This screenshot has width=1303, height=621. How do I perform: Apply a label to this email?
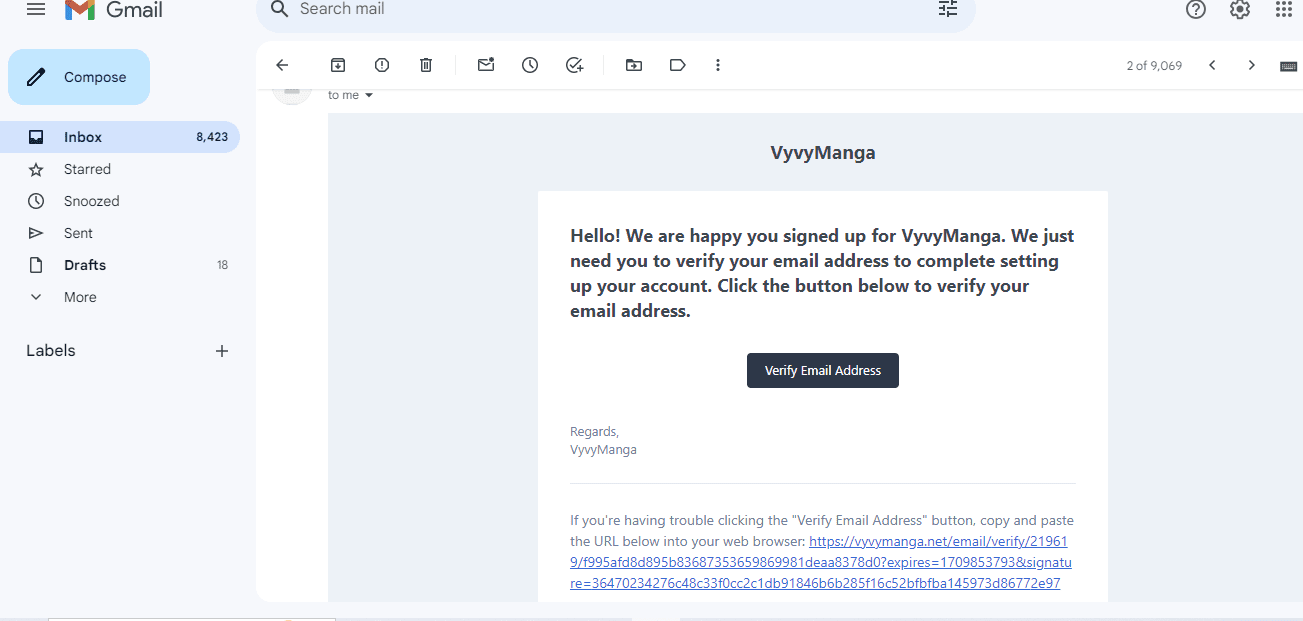678,65
